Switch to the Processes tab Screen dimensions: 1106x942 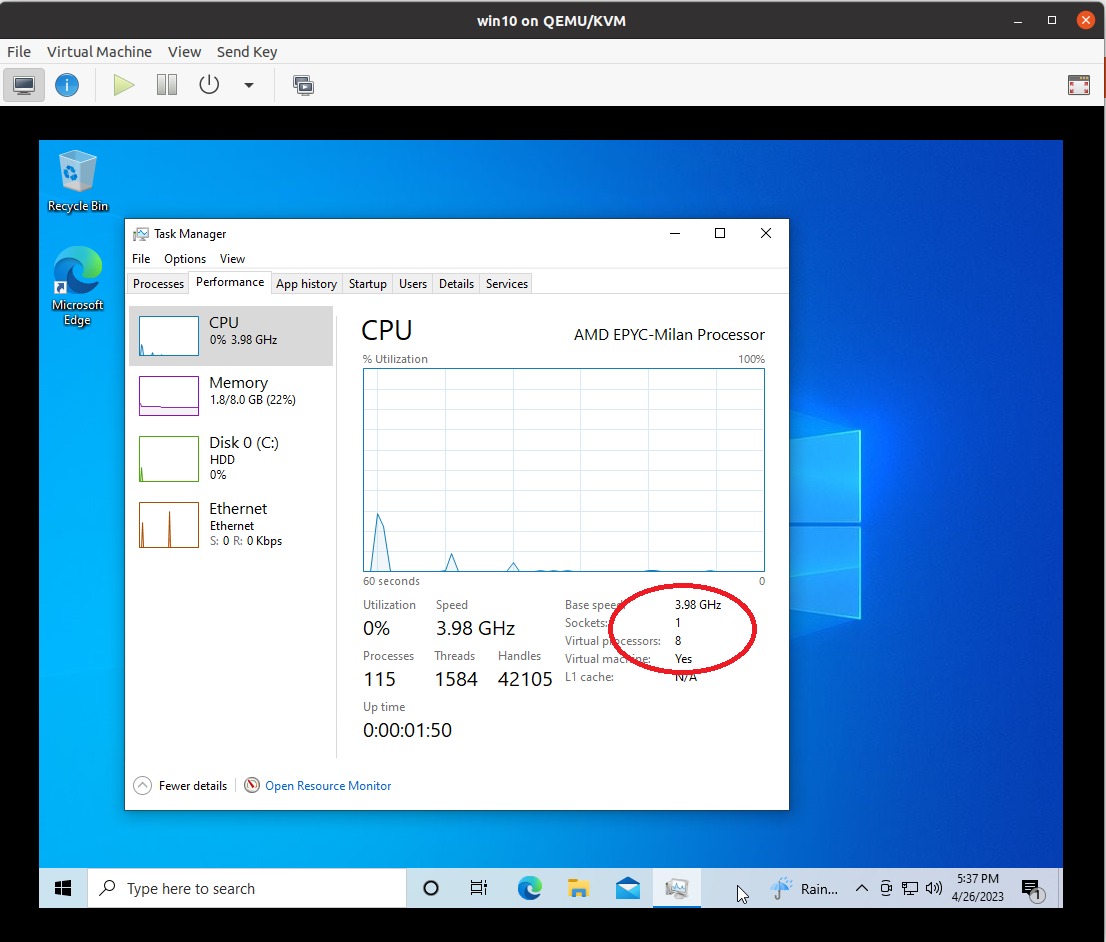point(158,284)
